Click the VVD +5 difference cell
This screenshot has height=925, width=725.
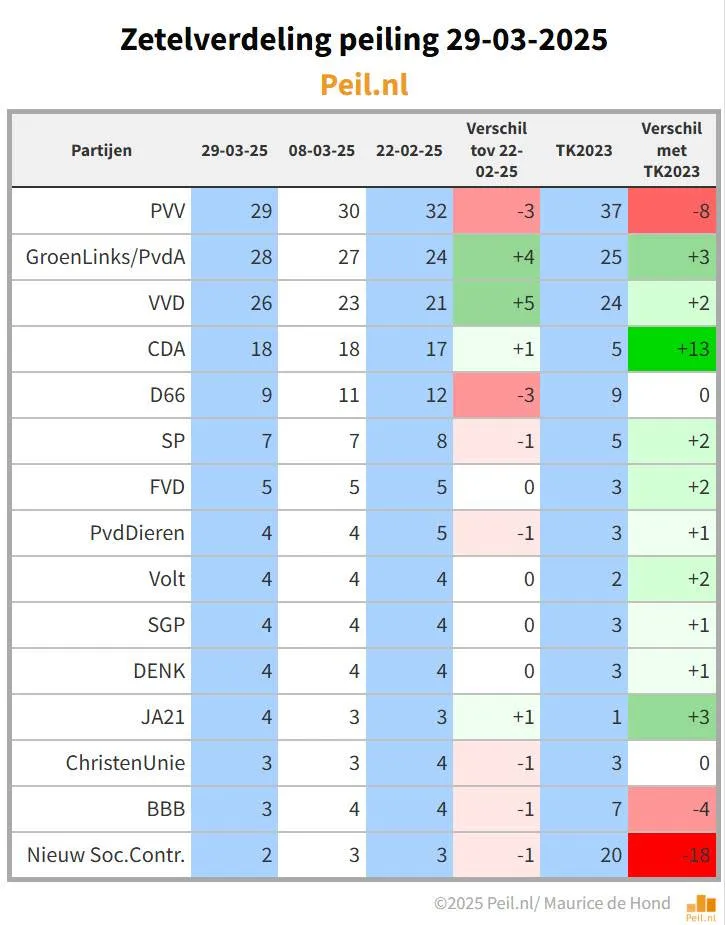pos(497,303)
